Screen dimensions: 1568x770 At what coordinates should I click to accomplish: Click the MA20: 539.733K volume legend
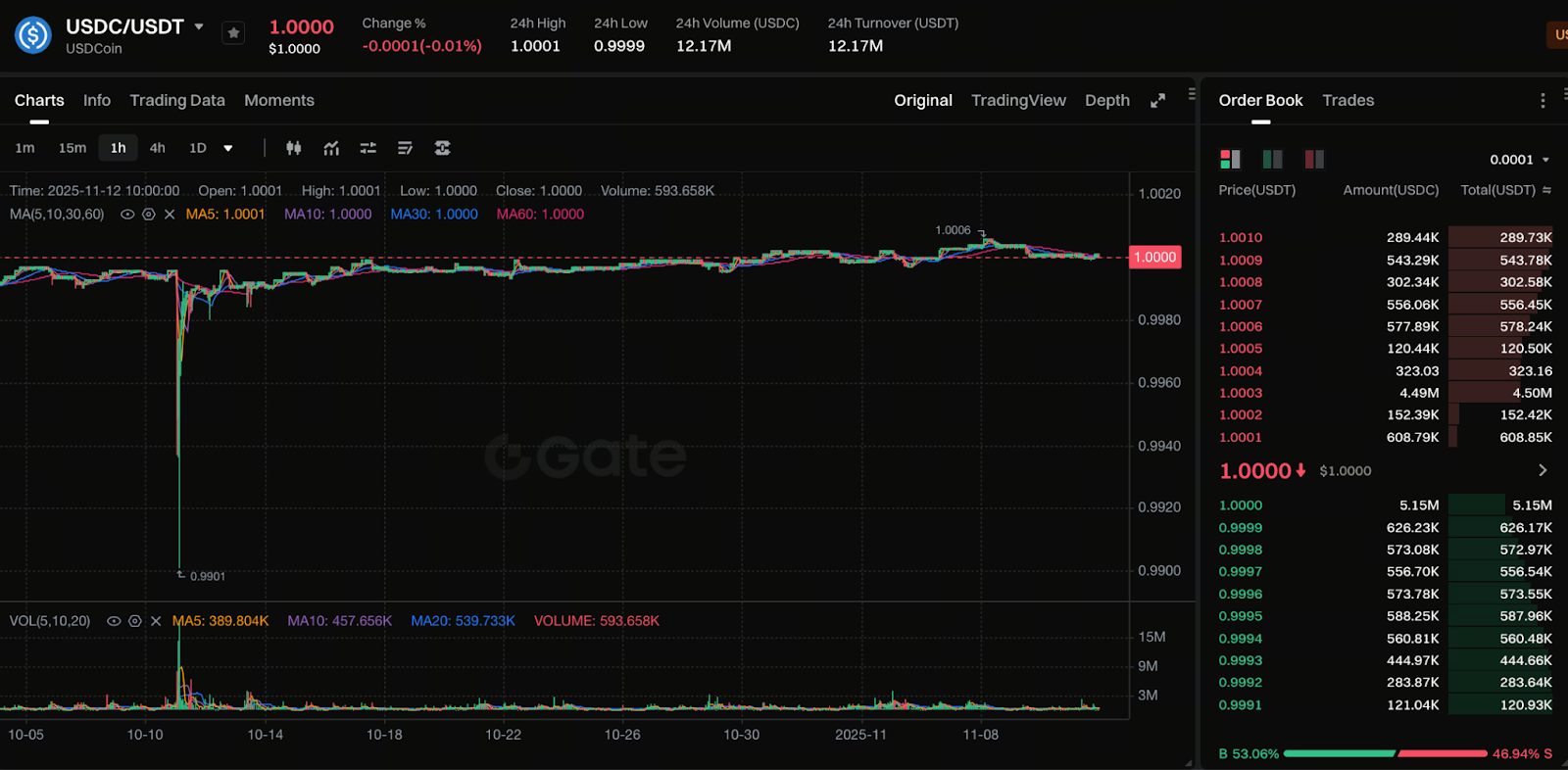pos(463,621)
